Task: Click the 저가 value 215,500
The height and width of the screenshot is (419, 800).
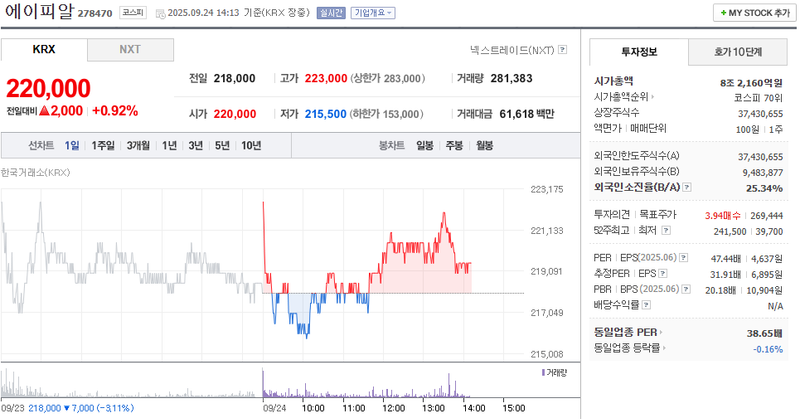Action: (x=326, y=114)
